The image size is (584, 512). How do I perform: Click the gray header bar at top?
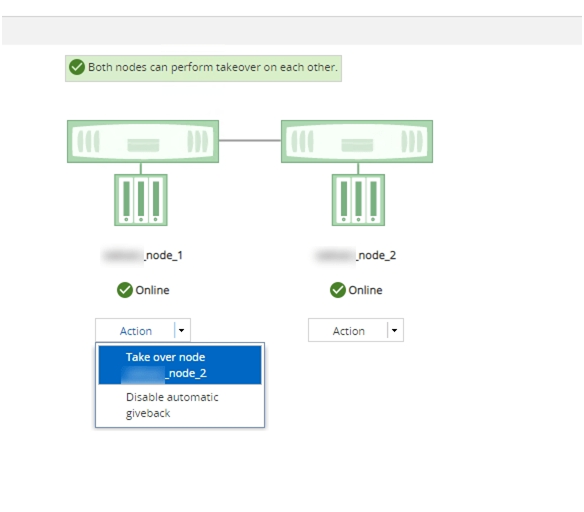pyautogui.click(x=292, y=31)
